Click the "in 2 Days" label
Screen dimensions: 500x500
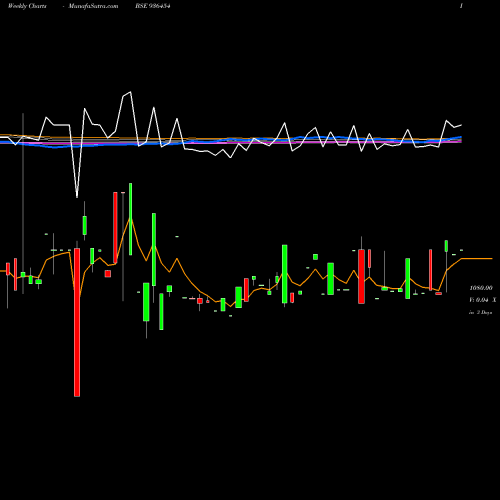480,313
